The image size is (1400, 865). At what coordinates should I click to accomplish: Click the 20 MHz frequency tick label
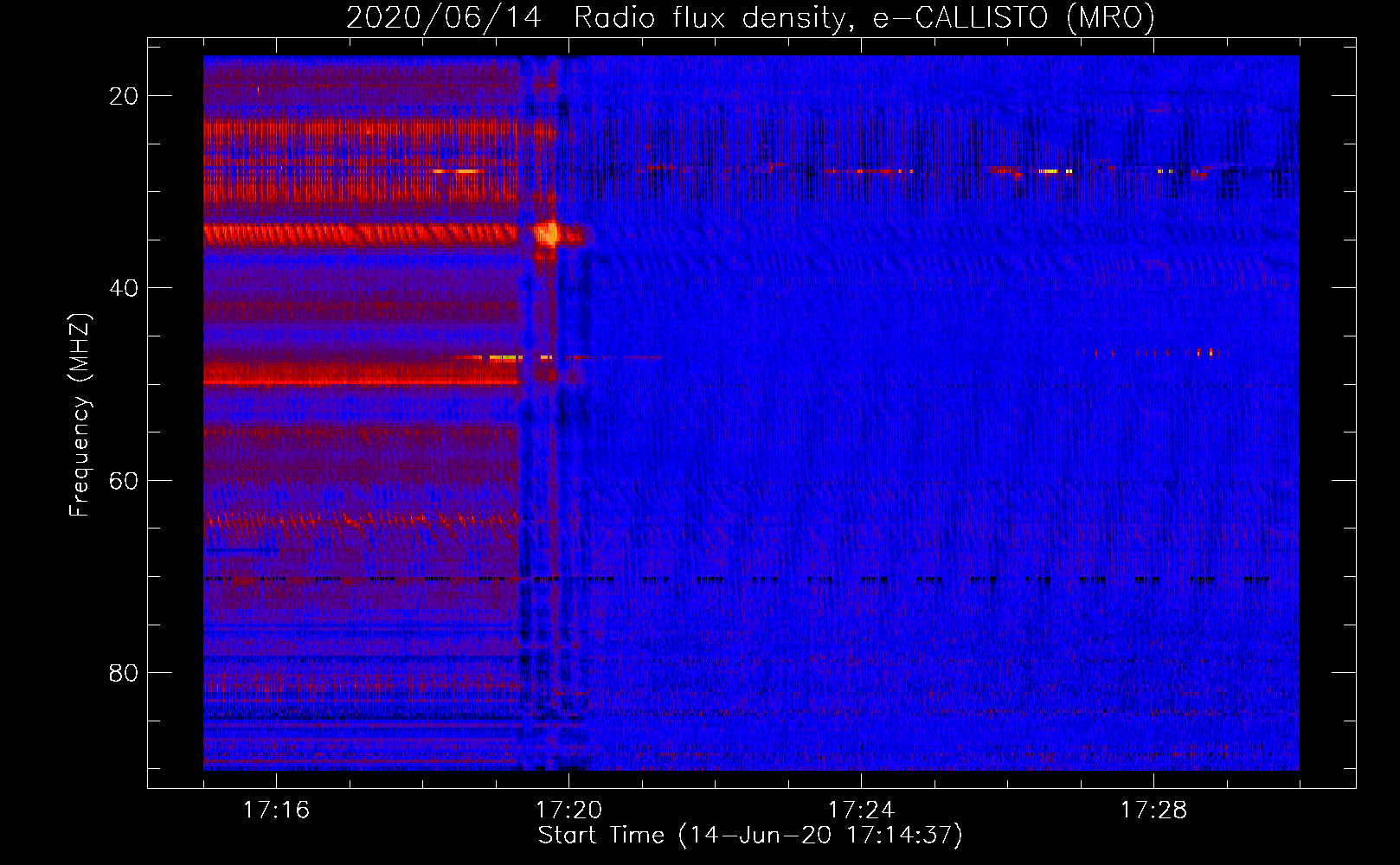[124, 96]
